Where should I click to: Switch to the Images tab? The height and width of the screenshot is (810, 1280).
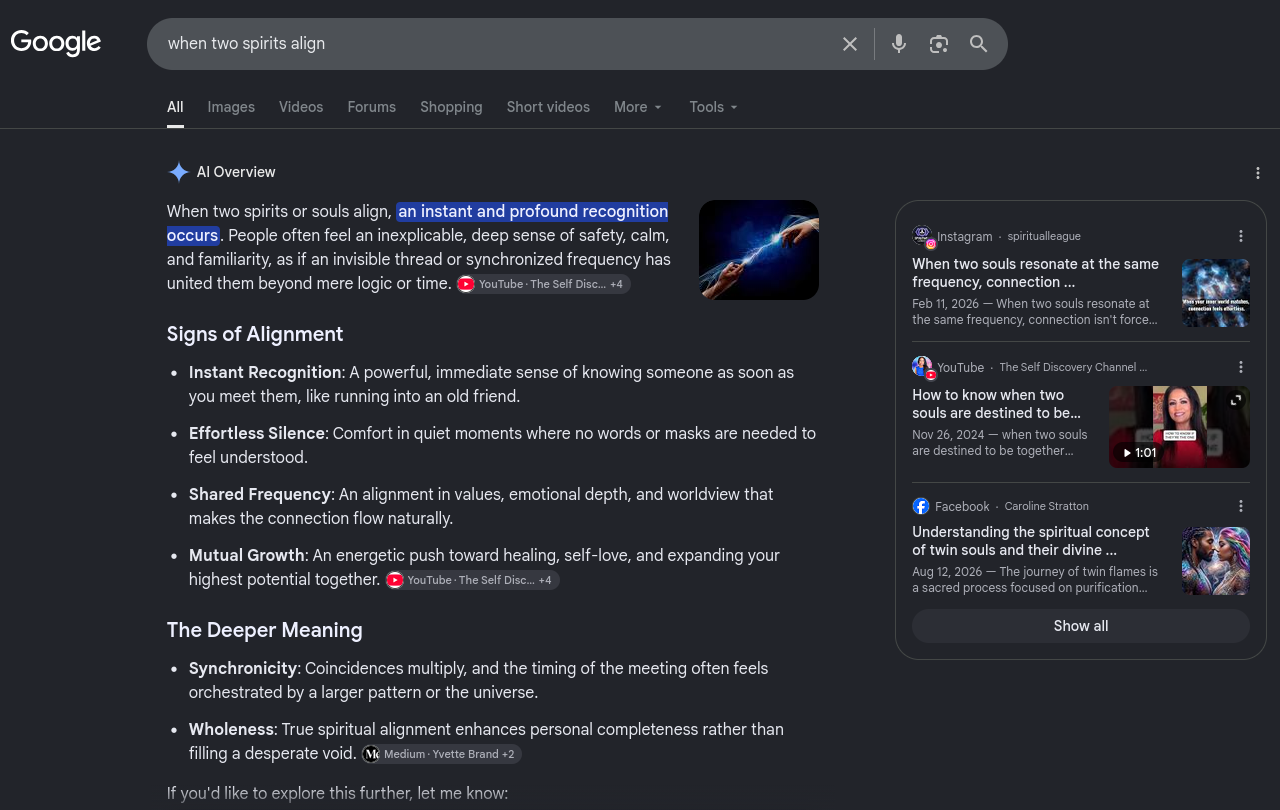[231, 107]
